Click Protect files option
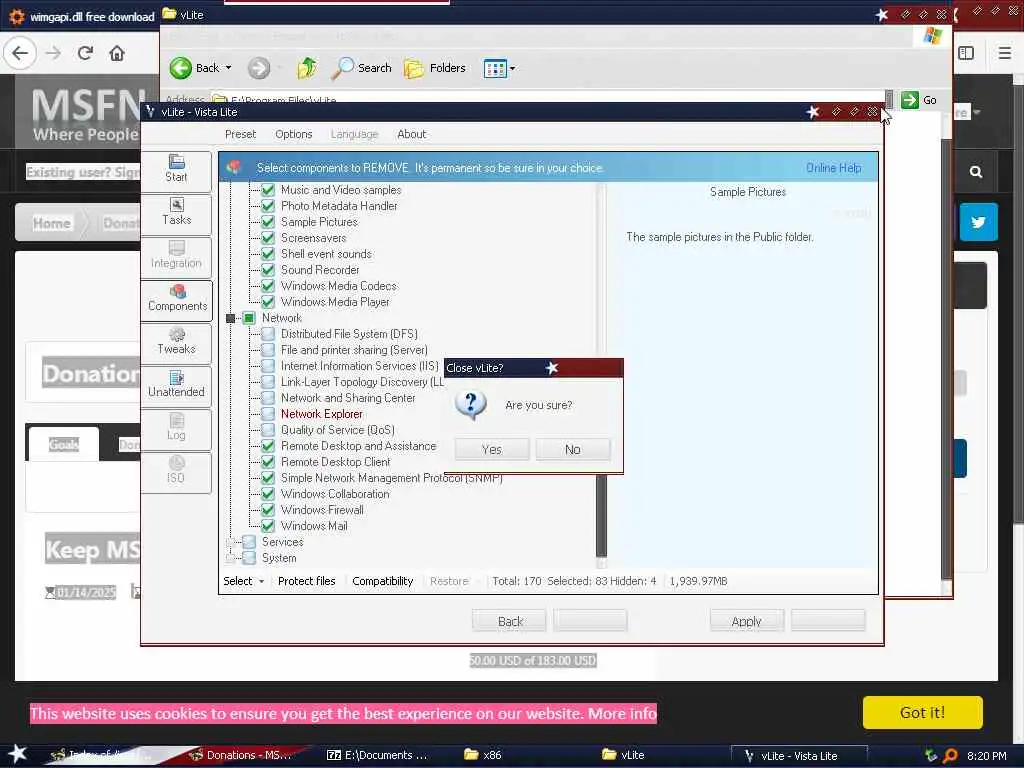Viewport: 1024px width, 768px height. [306, 581]
